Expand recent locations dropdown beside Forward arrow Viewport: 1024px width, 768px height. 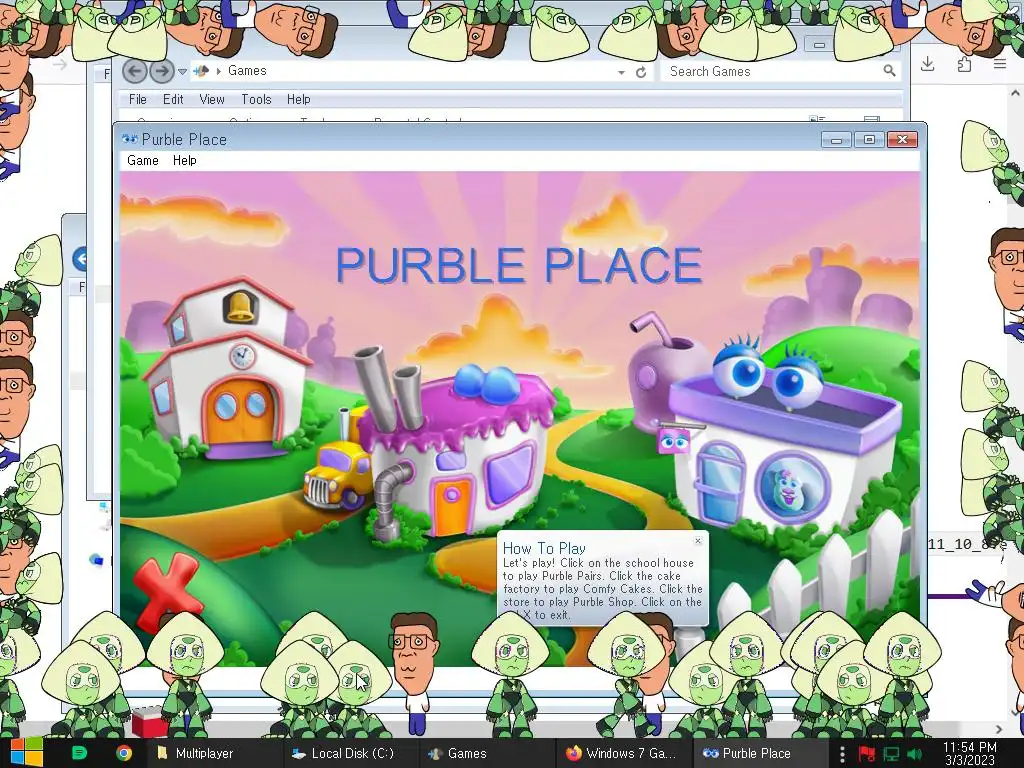tap(183, 71)
